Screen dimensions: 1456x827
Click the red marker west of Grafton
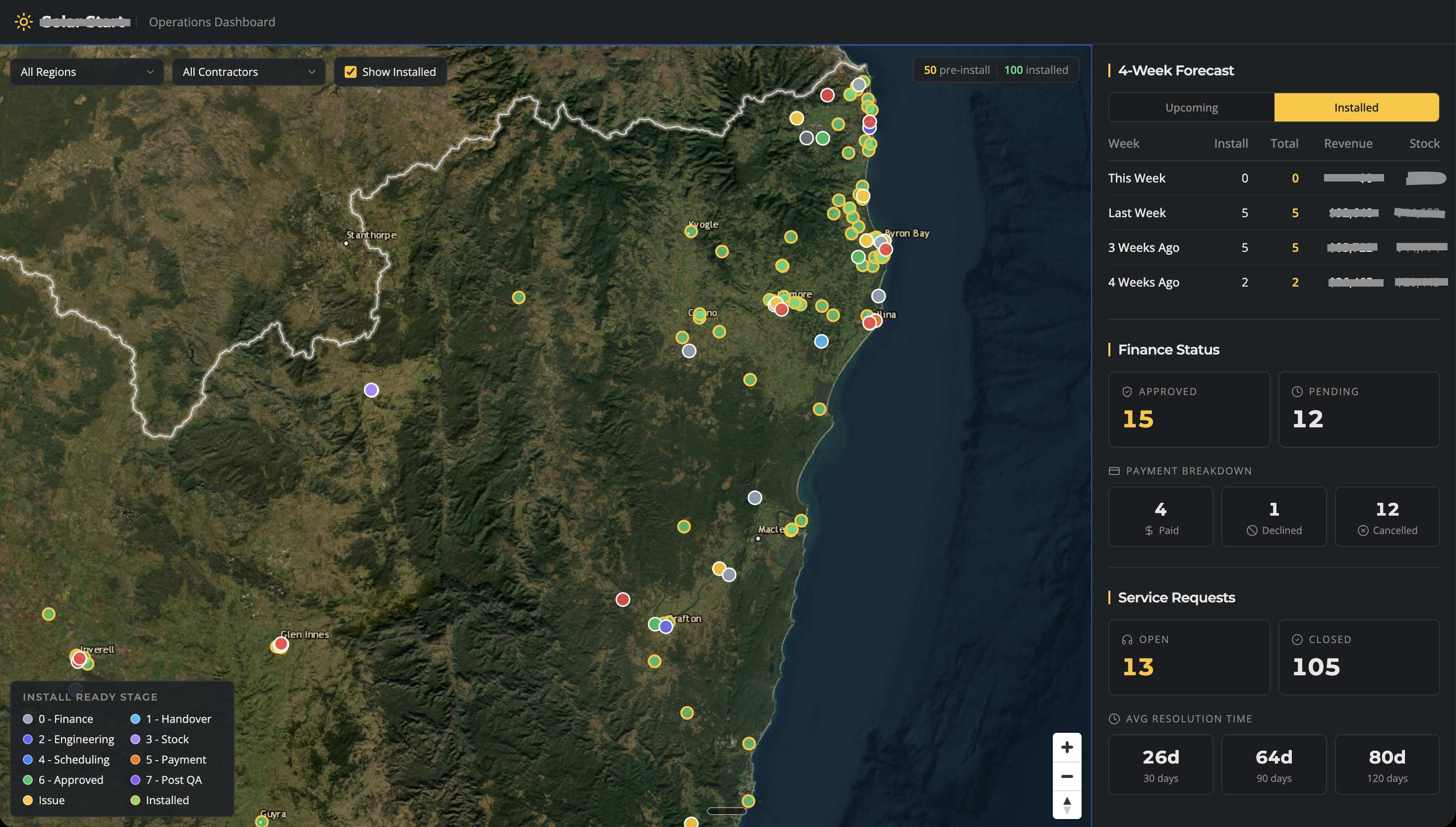click(x=623, y=599)
